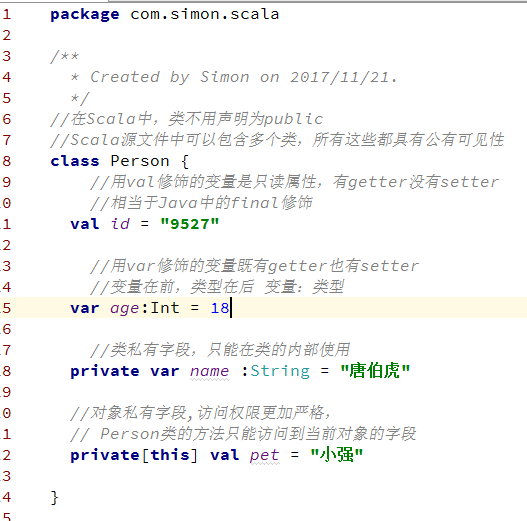This screenshot has height=521, width=527.
Task: Click 'com.simon.scala' package name
Action: point(205,14)
